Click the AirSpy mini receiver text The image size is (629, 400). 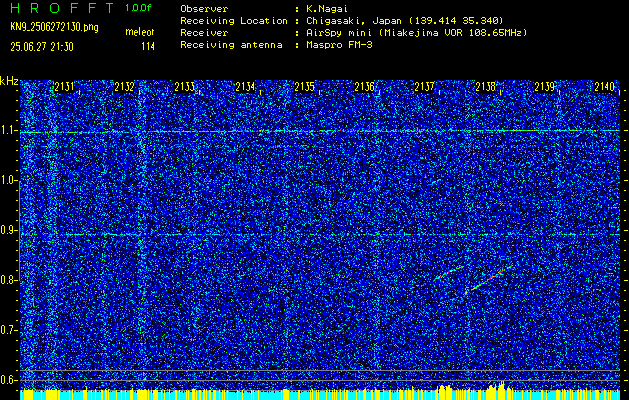pos(417,33)
